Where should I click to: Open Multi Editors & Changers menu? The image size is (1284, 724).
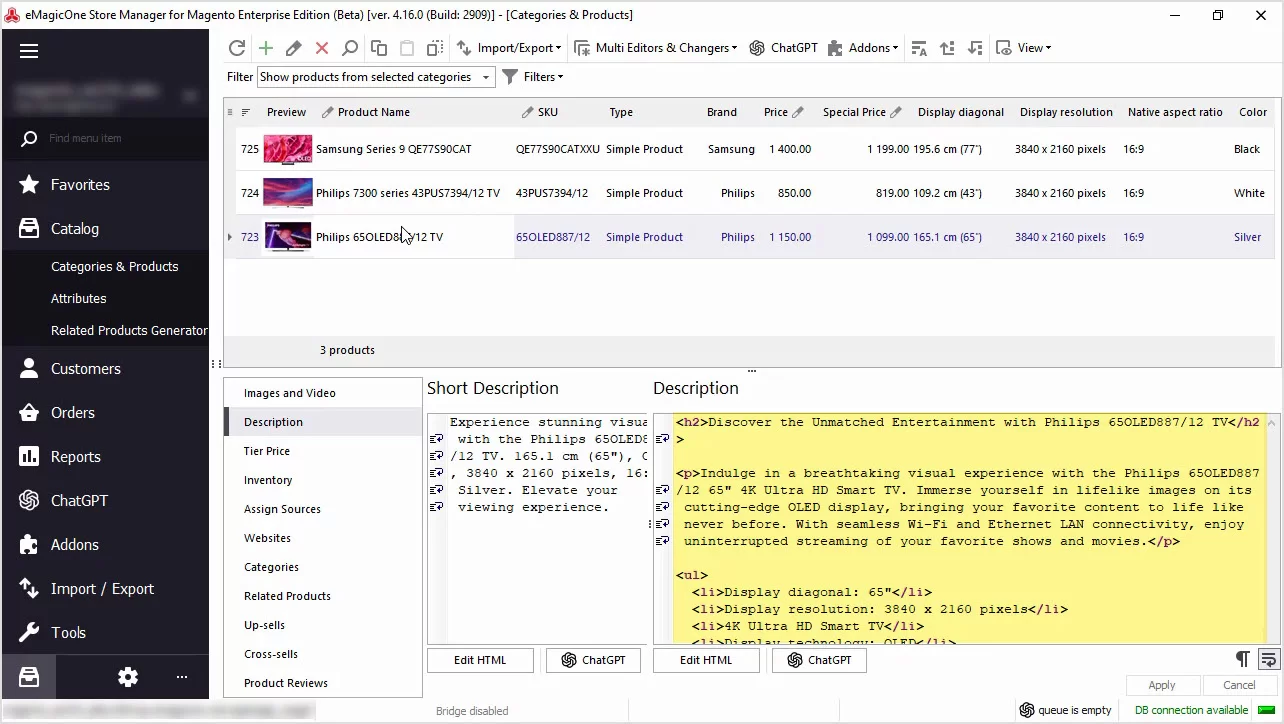point(656,48)
